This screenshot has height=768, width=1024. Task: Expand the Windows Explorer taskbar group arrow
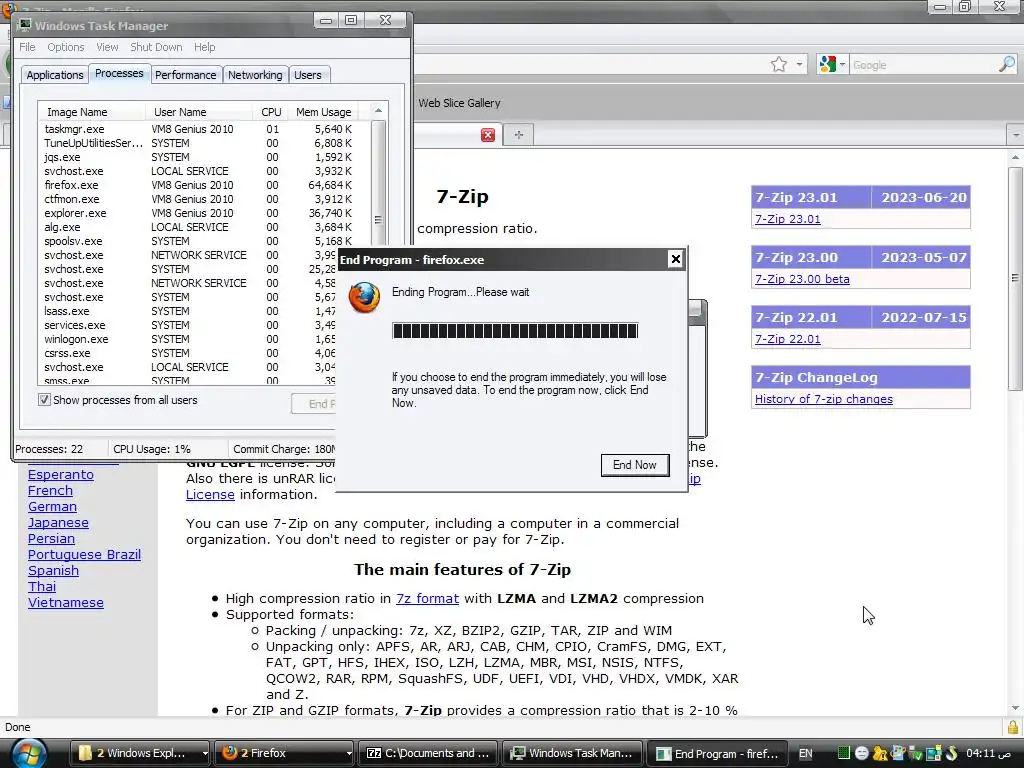tap(204, 754)
